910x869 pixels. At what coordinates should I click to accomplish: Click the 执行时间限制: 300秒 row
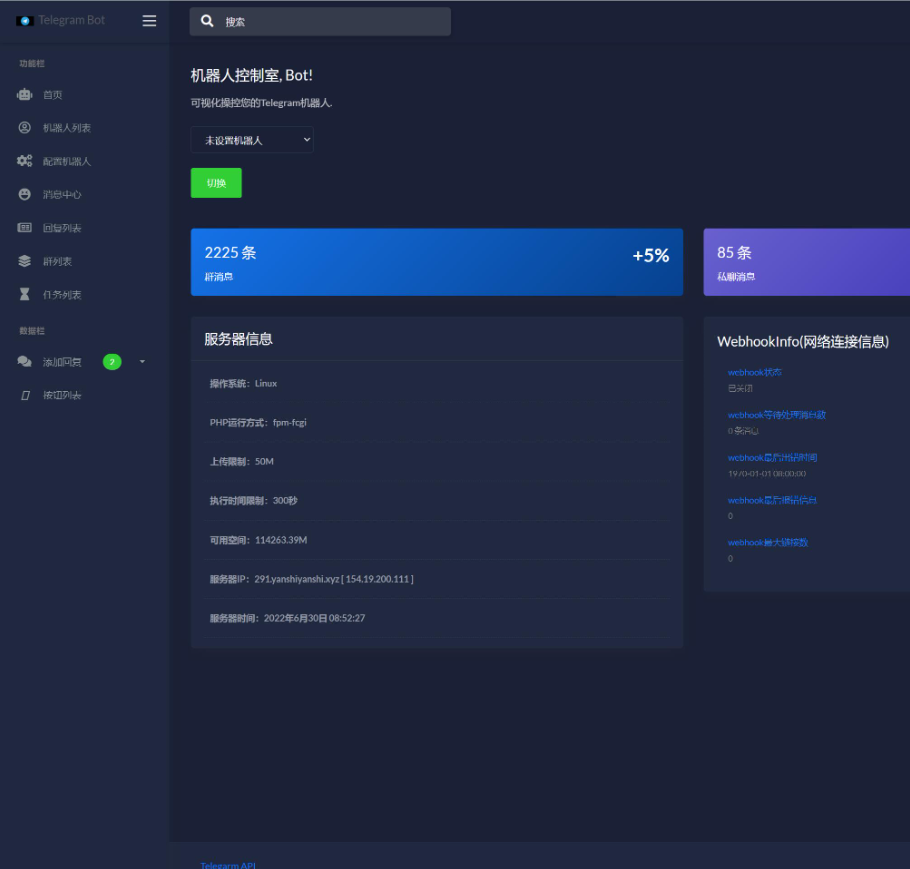pyautogui.click(x=436, y=500)
